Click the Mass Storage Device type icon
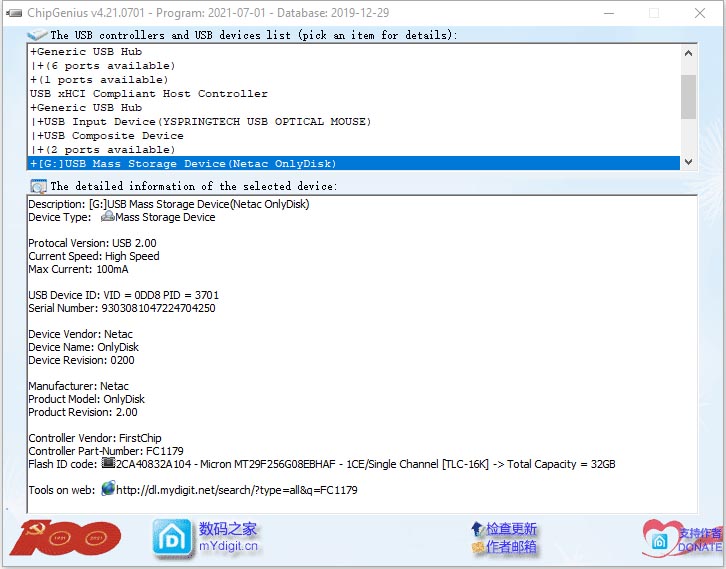The image size is (726, 569). tap(107, 217)
